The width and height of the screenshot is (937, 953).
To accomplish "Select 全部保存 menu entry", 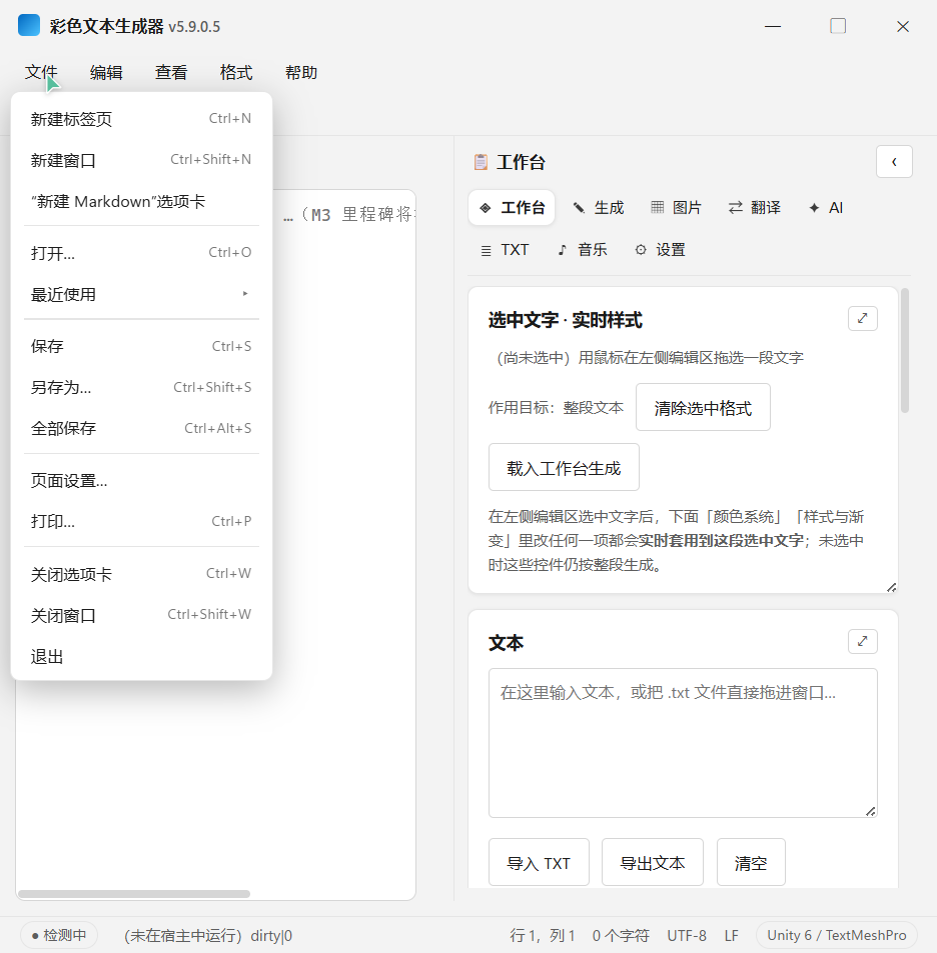I will (x=141, y=428).
